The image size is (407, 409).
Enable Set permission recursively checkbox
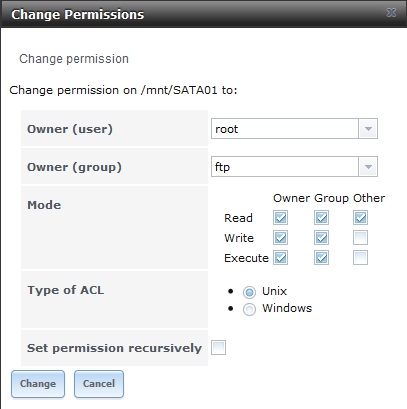(x=218, y=348)
